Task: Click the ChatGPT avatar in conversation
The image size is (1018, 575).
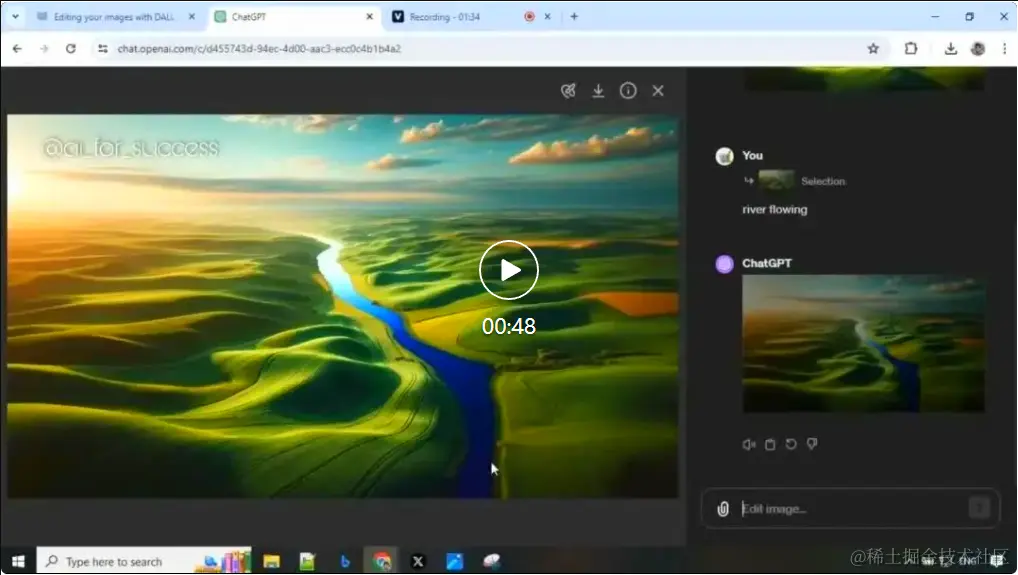Action: [725, 264]
